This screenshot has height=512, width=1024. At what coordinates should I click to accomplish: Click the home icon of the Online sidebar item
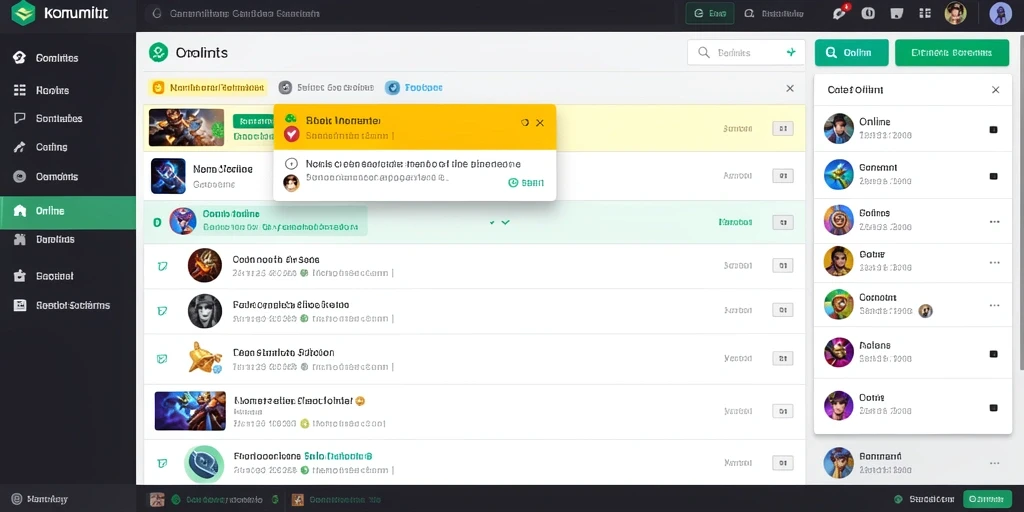(20, 210)
